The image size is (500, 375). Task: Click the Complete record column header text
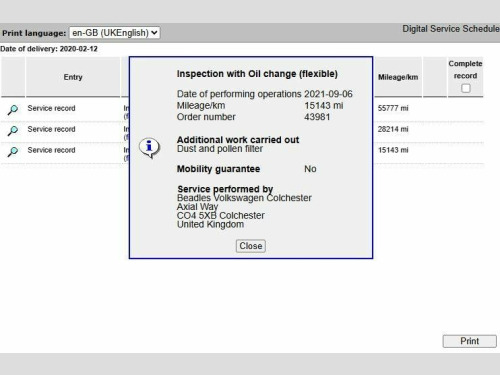click(465, 70)
